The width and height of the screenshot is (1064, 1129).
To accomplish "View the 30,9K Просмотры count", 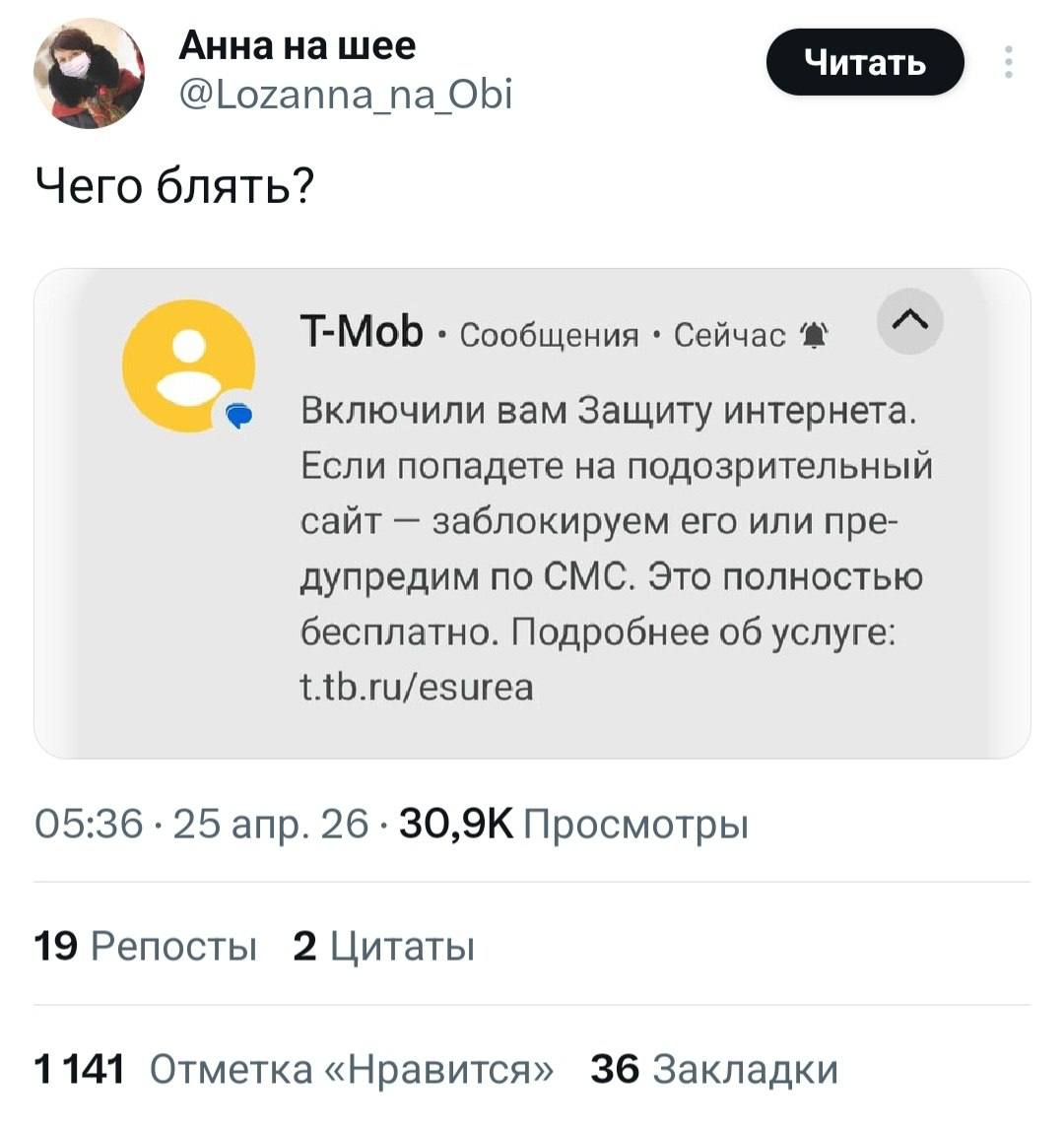I will (571, 824).
